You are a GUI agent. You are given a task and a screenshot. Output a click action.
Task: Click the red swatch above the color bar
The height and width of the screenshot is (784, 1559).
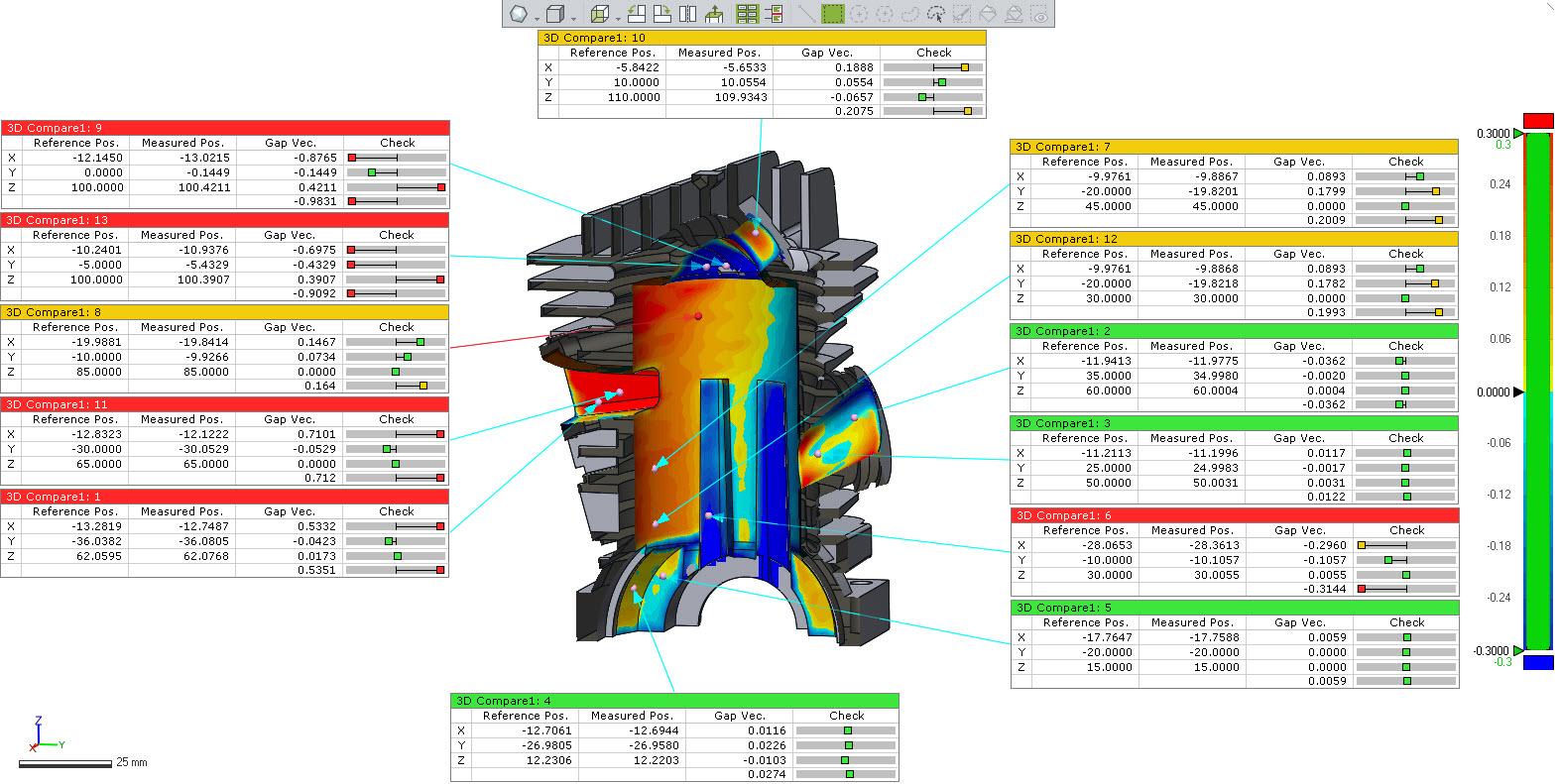(1538, 121)
